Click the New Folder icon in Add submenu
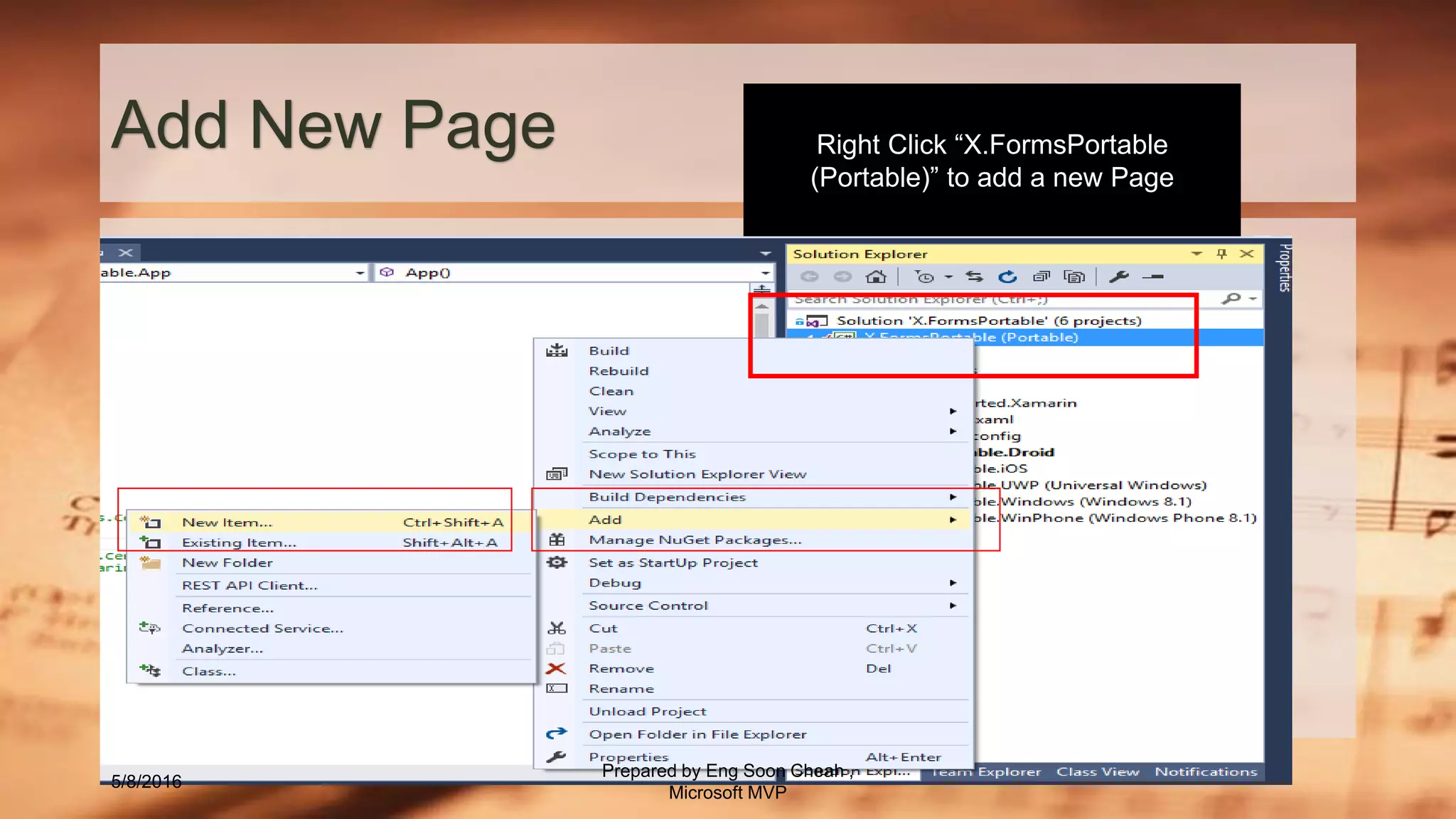The image size is (1456, 819). coord(150,563)
